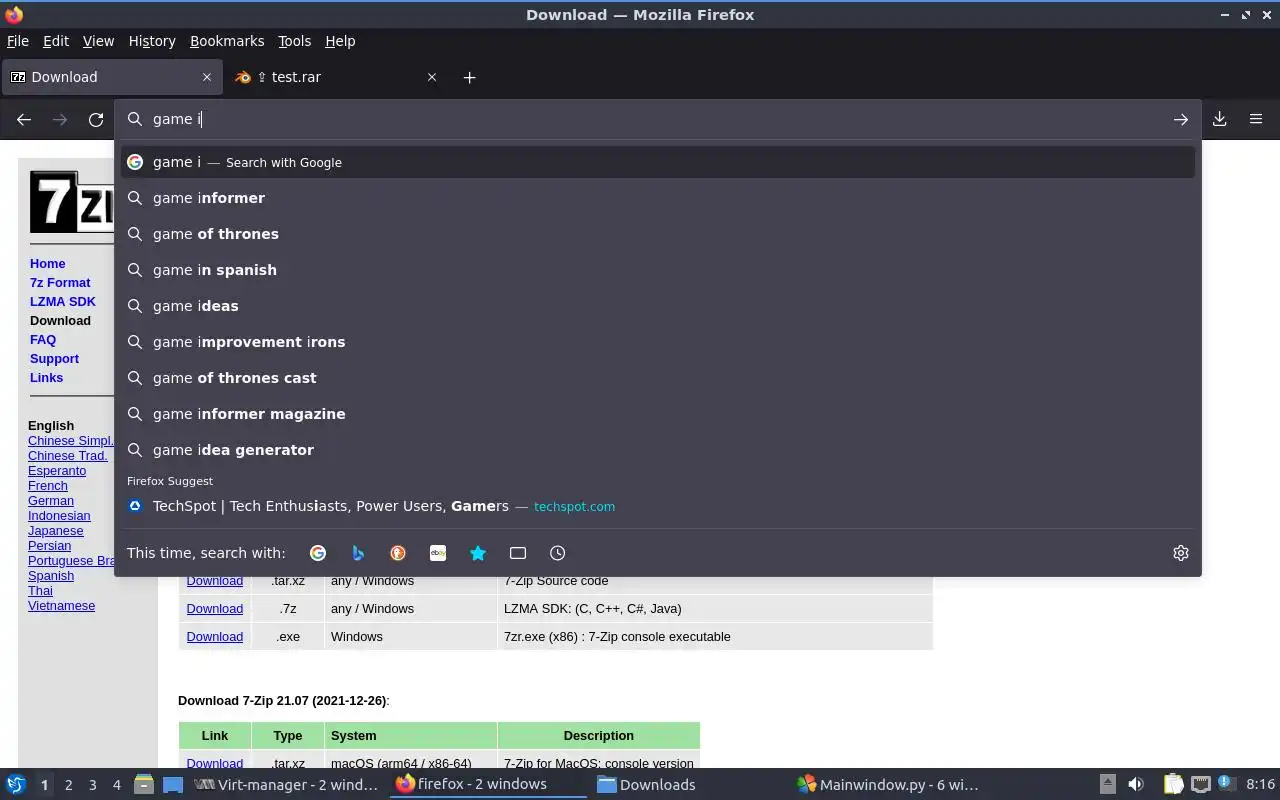
Task: Open the Bookmarks menu
Action: point(227,41)
